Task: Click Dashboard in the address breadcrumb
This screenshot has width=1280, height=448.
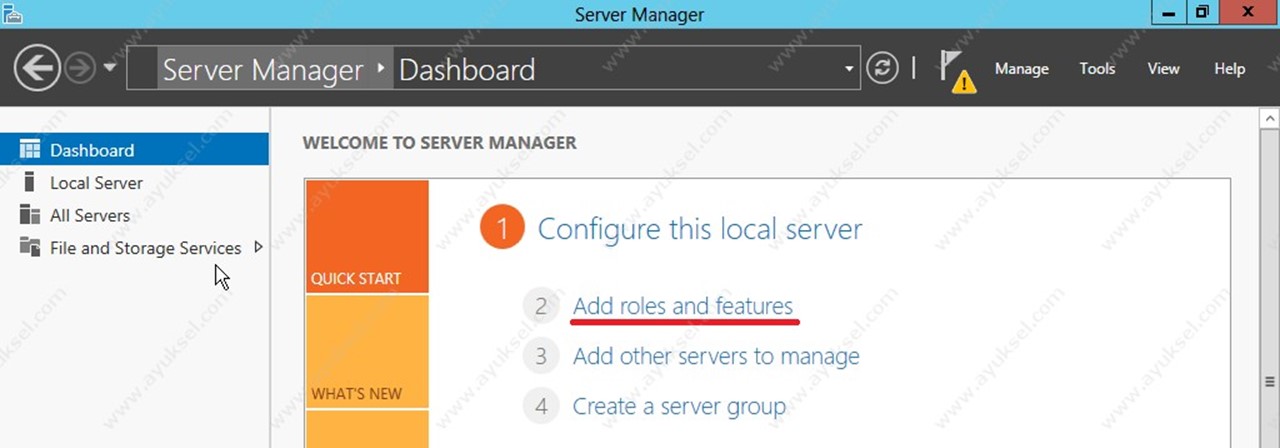Action: tap(467, 70)
